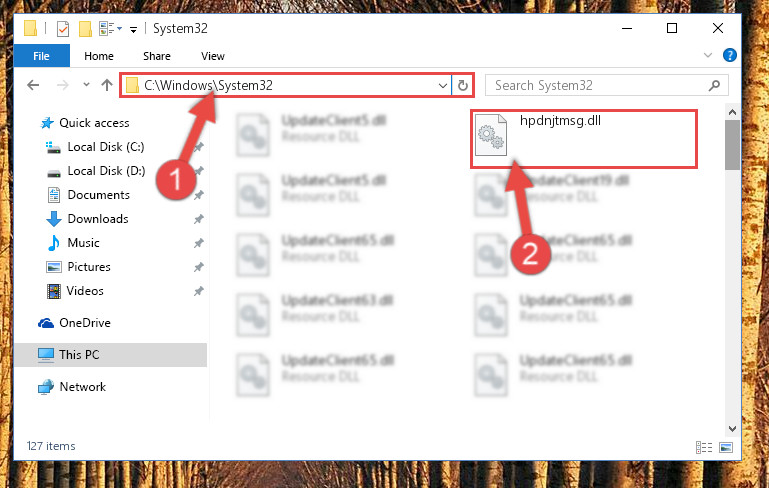Open the Help question mark icon
Screen dimensions: 769x488
(x=729, y=55)
